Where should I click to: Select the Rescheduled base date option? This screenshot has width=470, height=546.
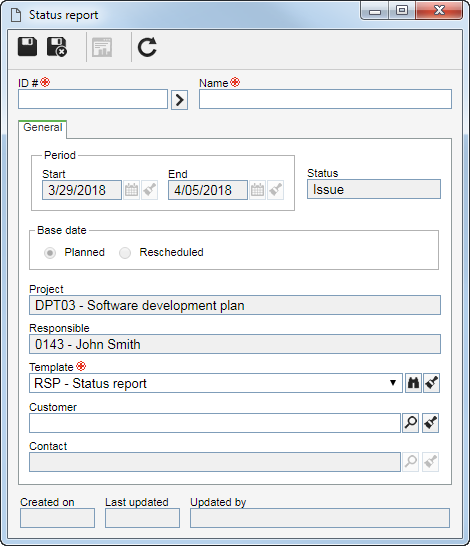(x=125, y=253)
